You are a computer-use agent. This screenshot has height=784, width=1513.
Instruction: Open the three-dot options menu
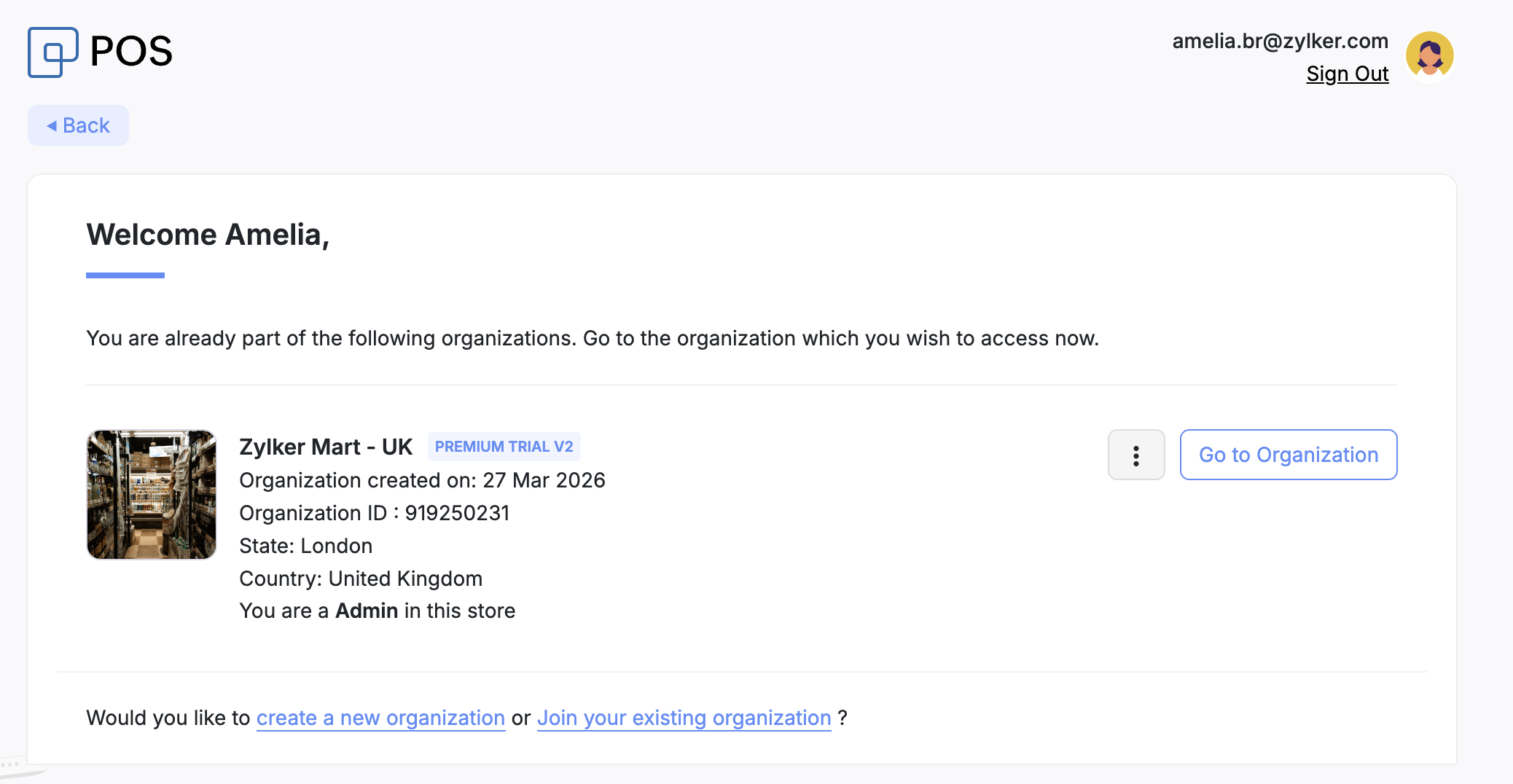pos(1135,455)
